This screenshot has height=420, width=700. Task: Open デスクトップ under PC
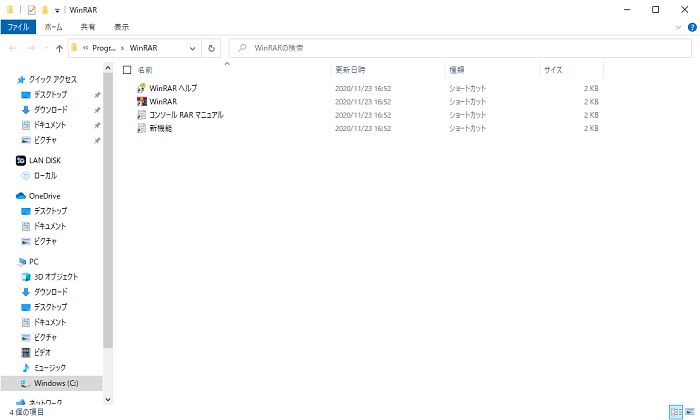coord(50,307)
